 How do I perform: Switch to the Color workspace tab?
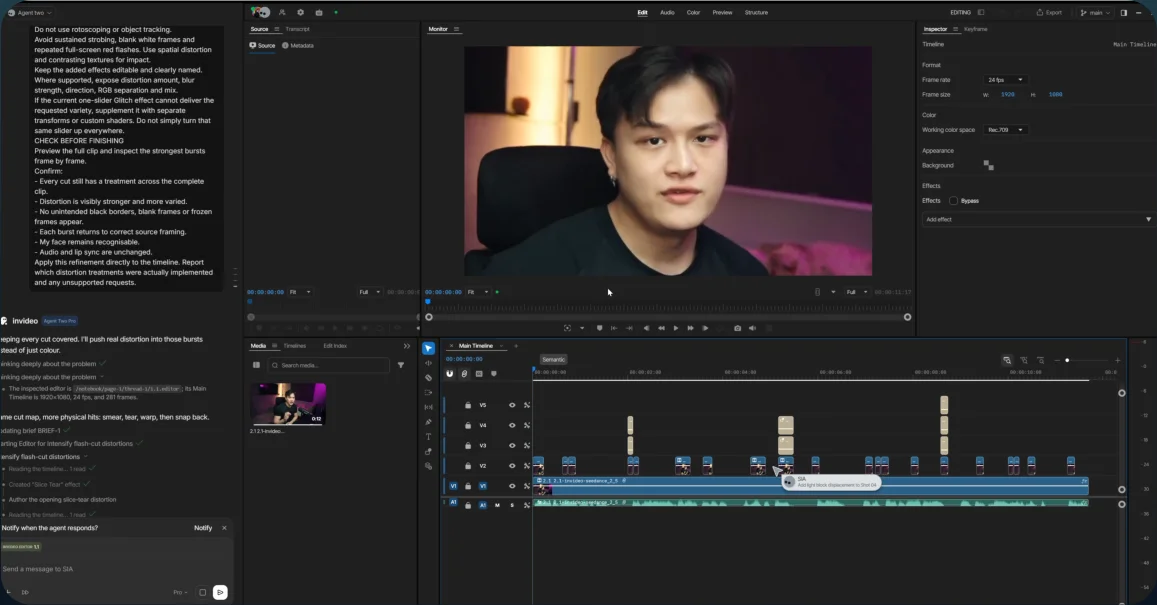[694, 13]
